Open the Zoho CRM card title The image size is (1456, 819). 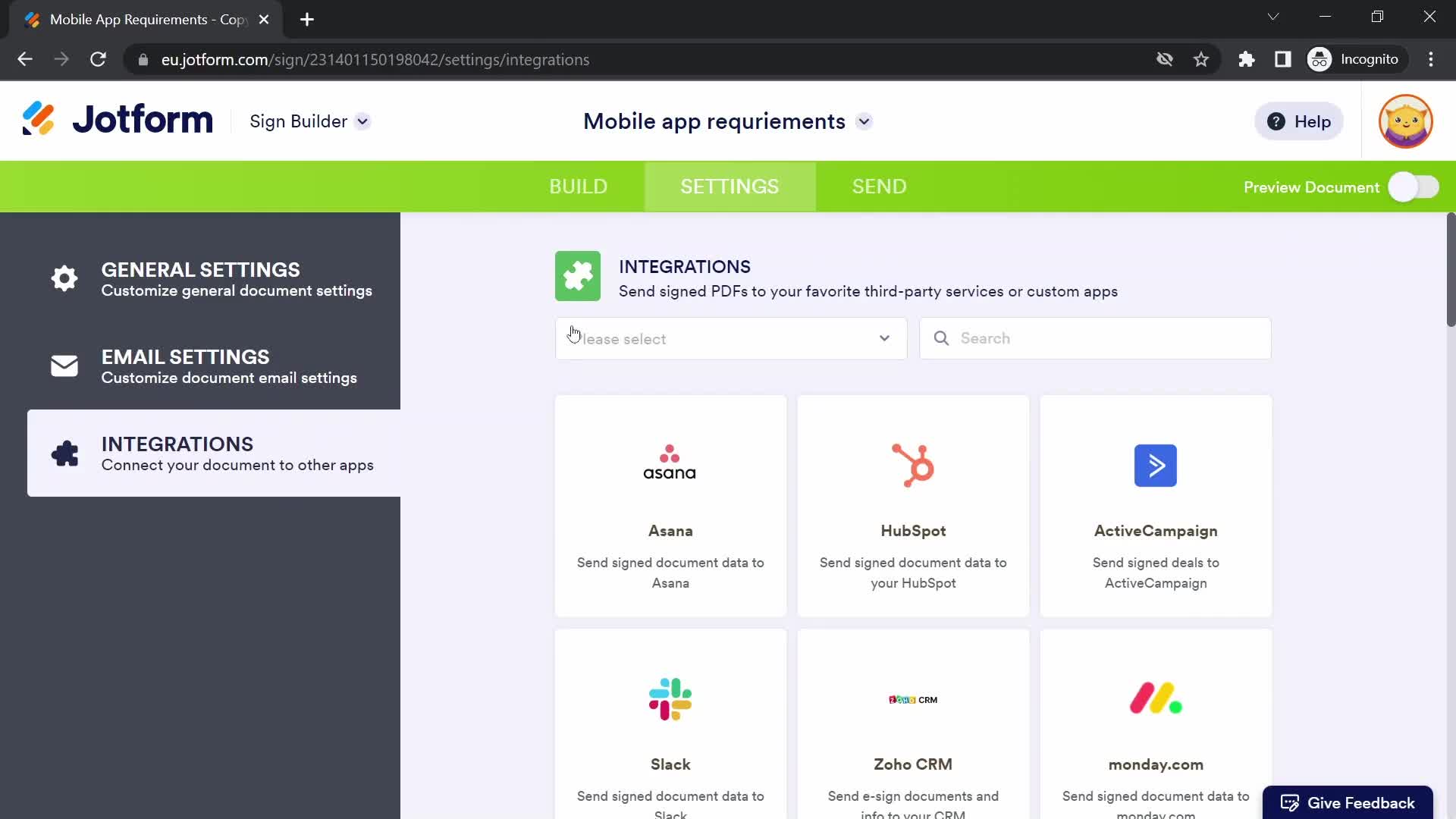tap(913, 764)
